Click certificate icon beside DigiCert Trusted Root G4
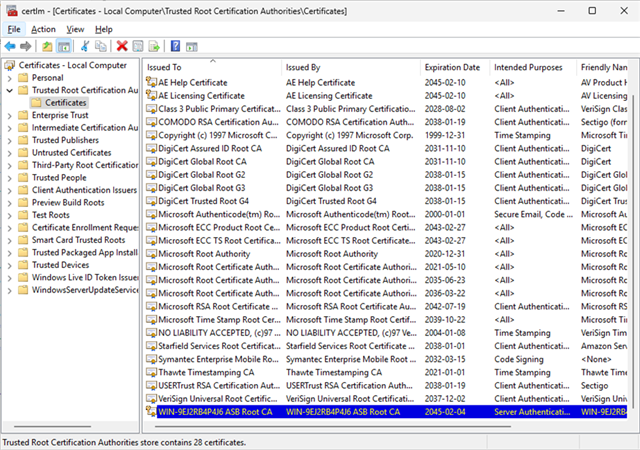 pyautogui.click(x=152, y=201)
